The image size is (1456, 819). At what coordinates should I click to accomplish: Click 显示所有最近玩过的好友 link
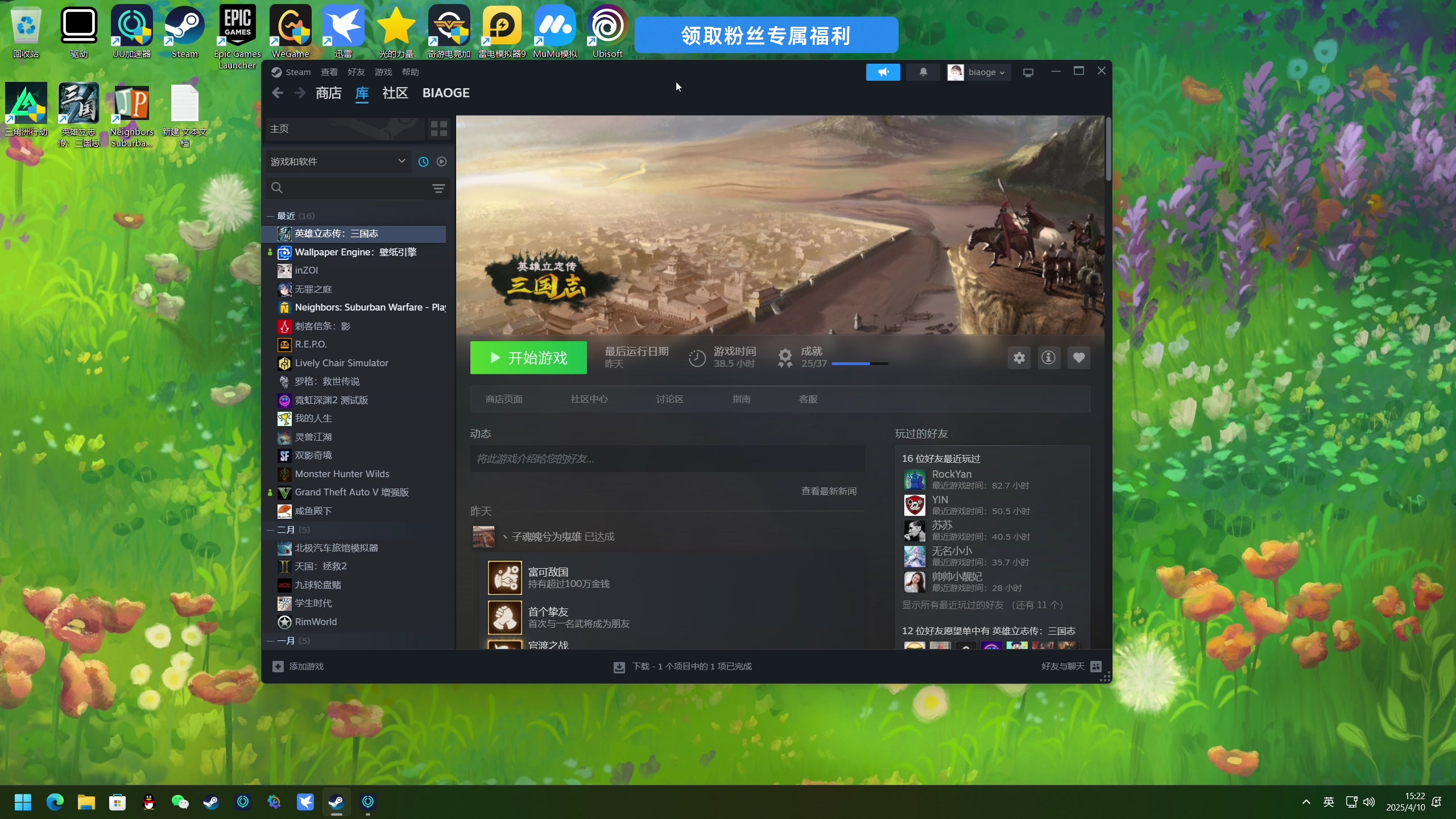983,605
